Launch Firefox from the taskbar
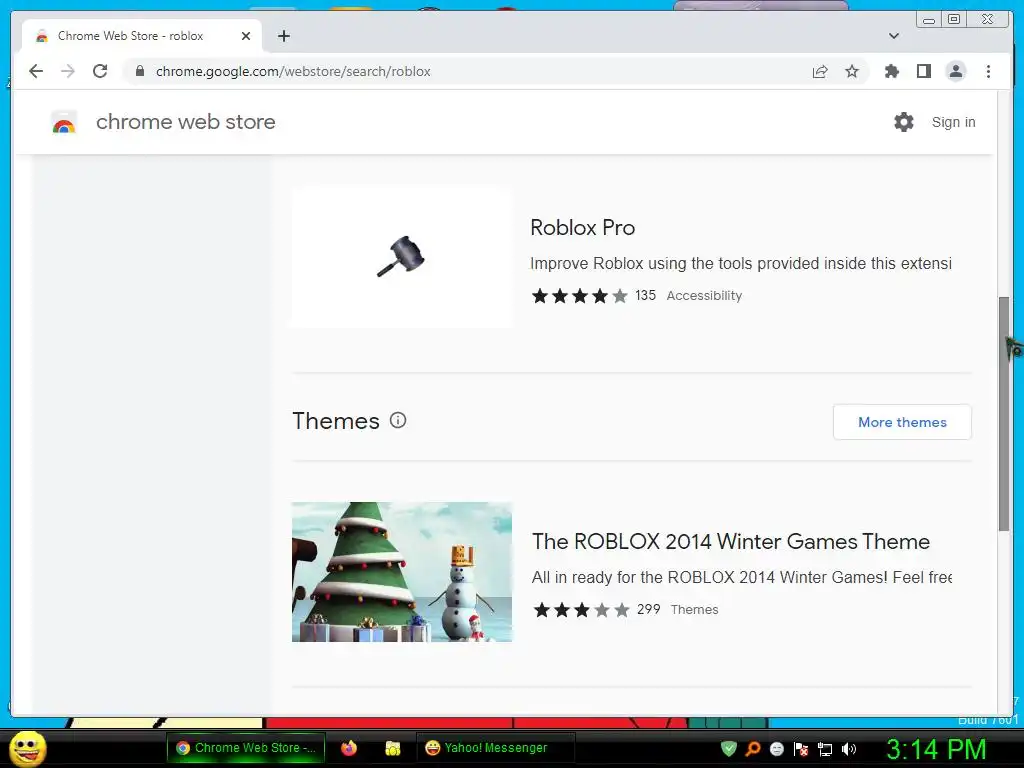 349,748
